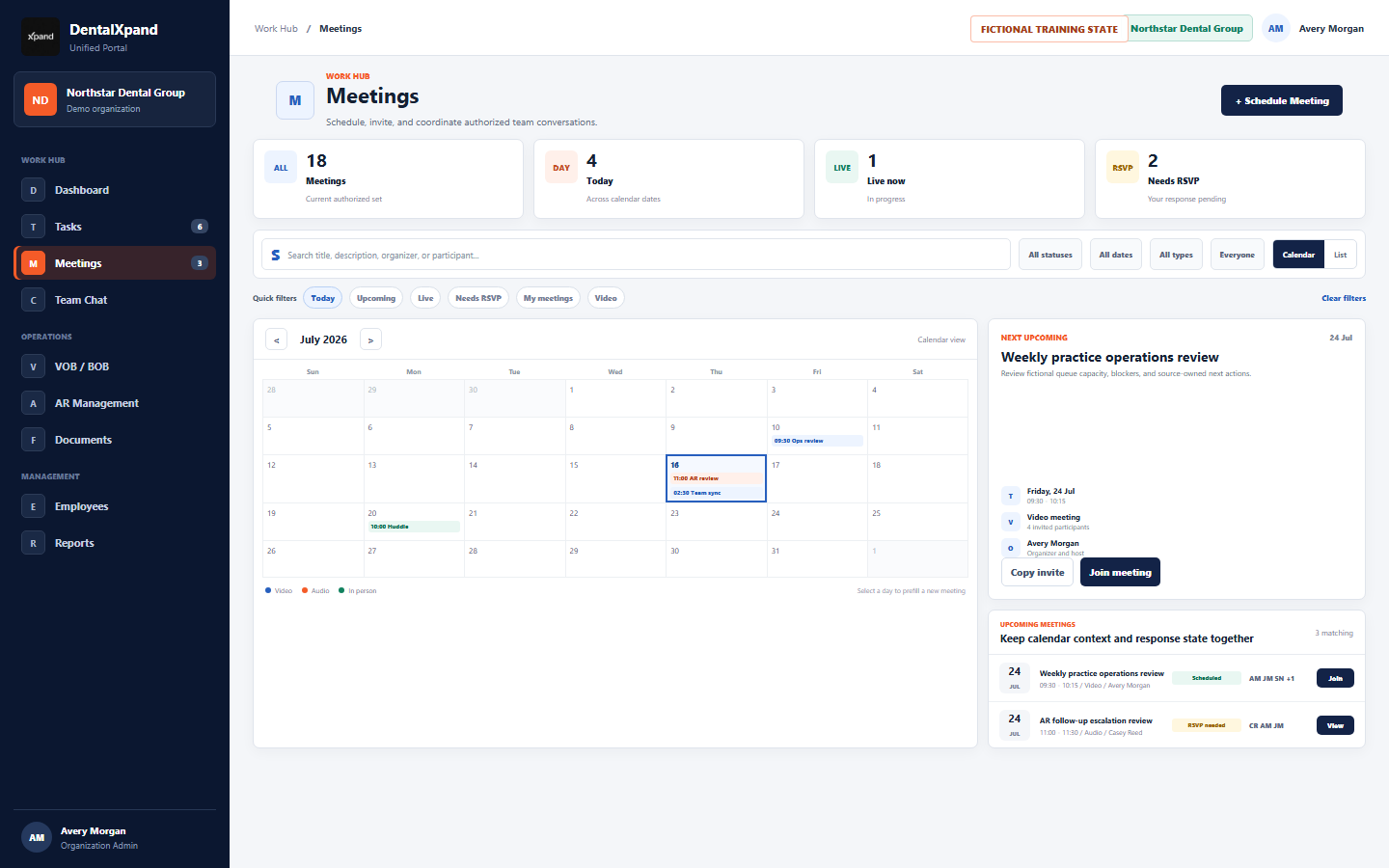1389x868 pixels.
Task: Open Team Chat menu item
Action: pyautogui.click(x=115, y=300)
